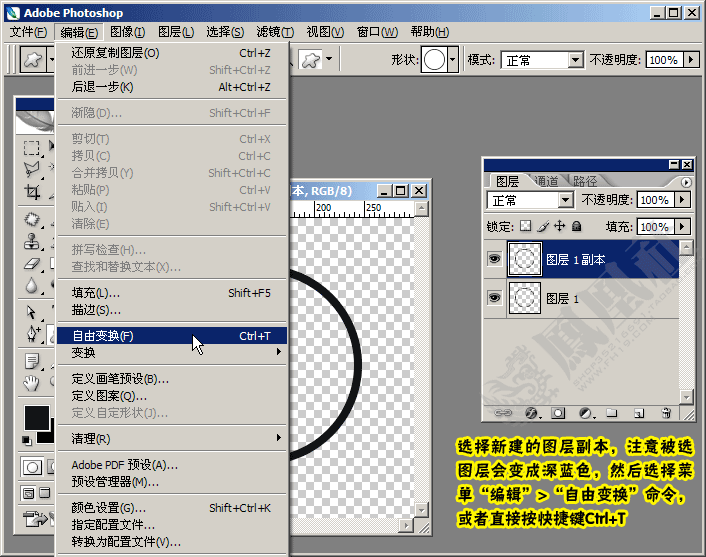Select the Rectangular Marquee tool

click(x=32, y=148)
